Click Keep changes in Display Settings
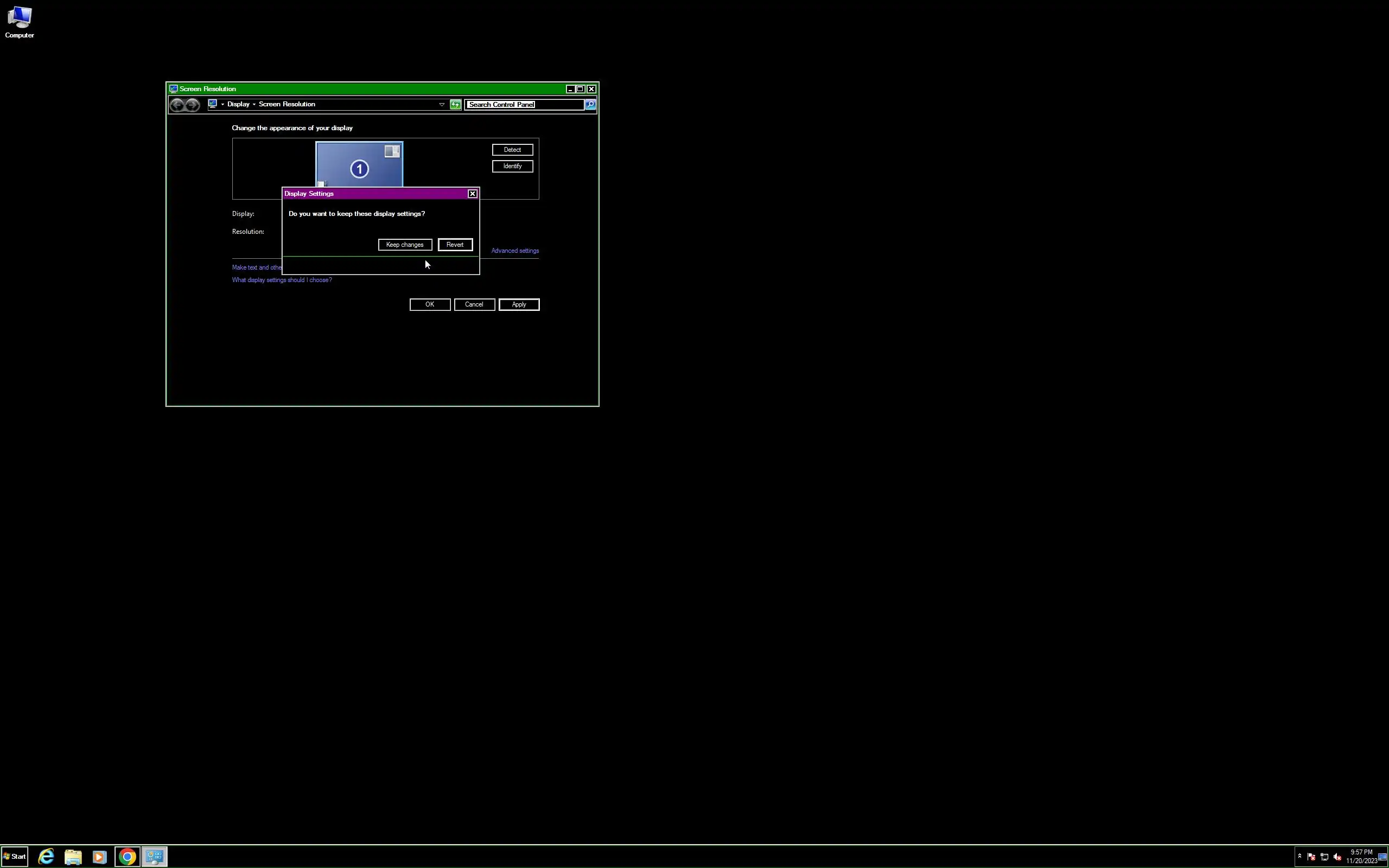Viewport: 1389px width, 868px height. click(405, 245)
